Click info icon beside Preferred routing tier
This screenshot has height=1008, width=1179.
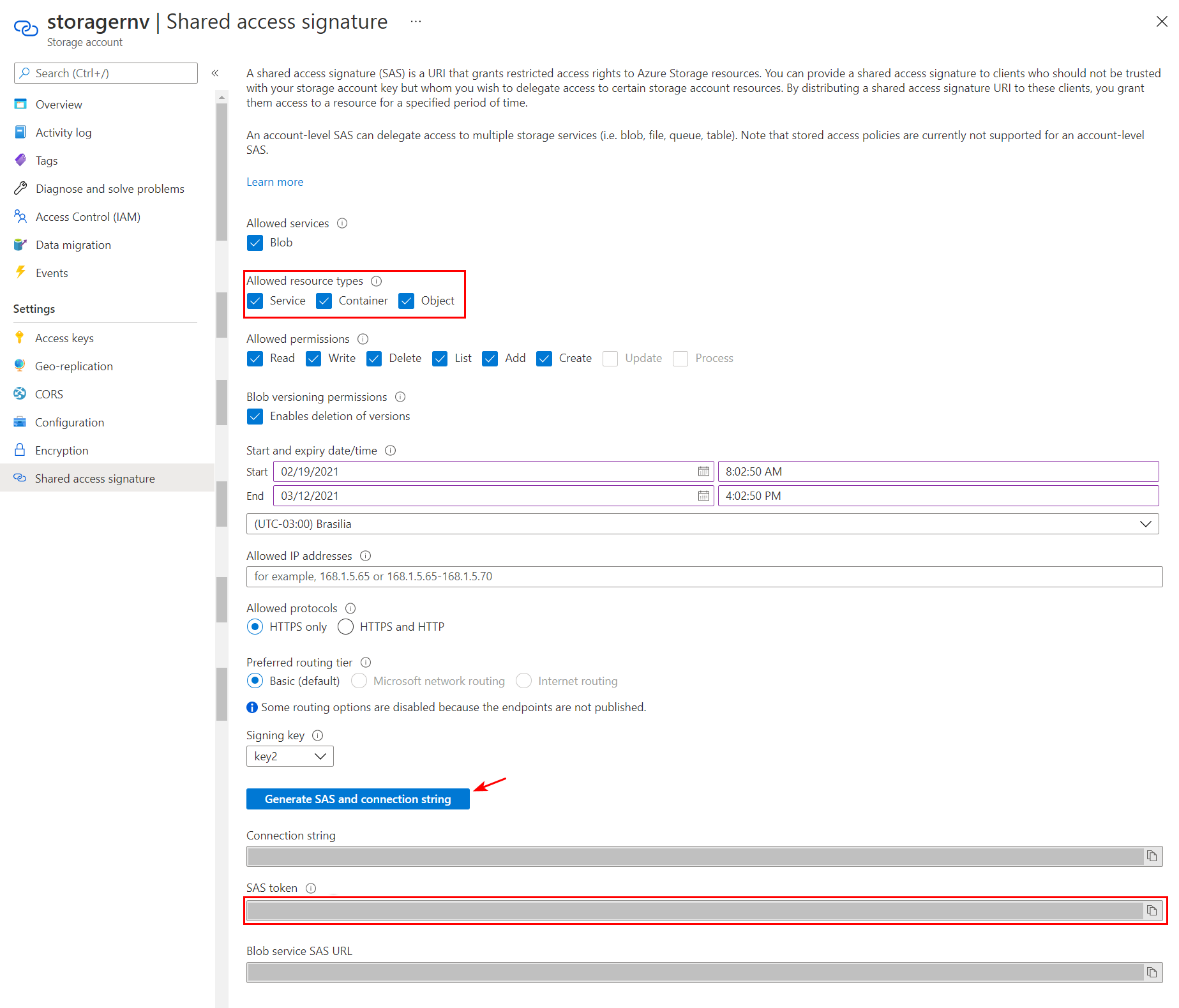(366, 663)
